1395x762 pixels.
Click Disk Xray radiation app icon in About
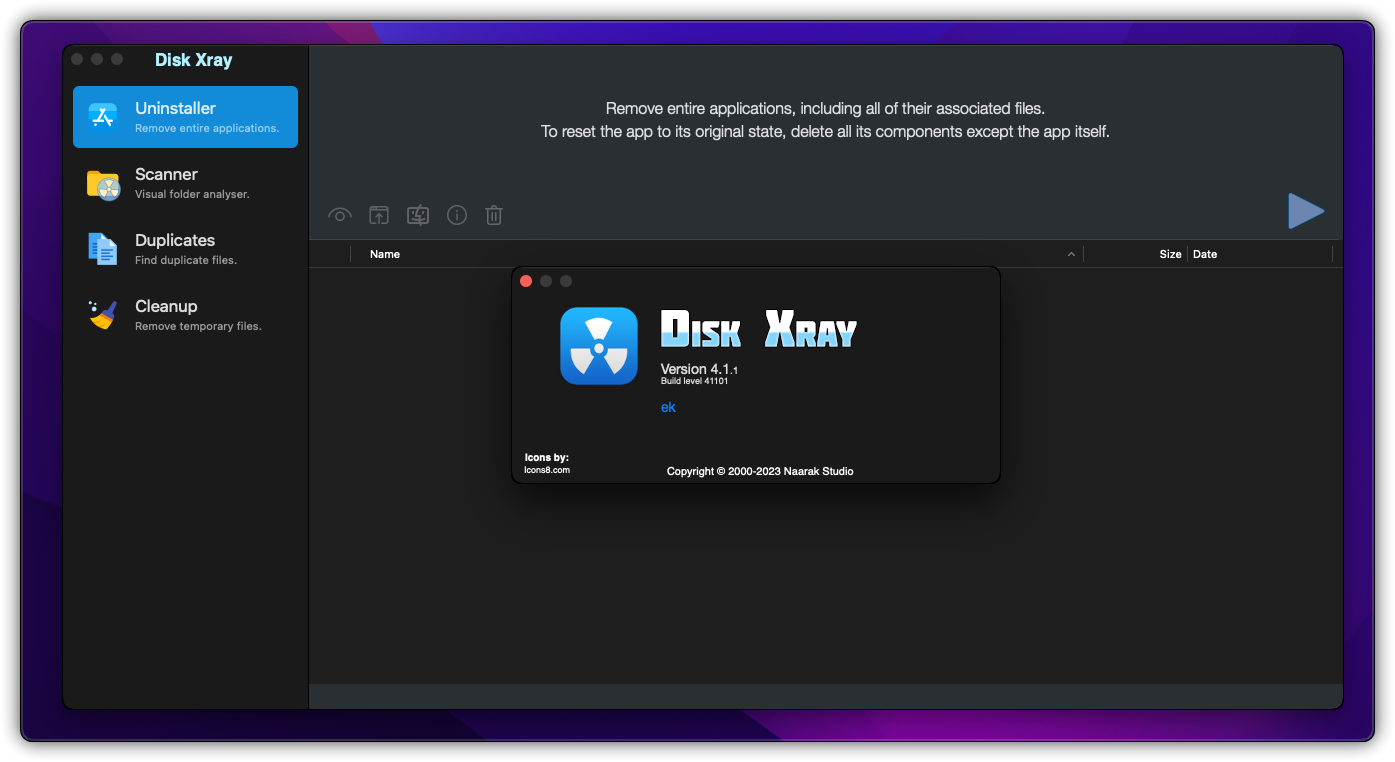click(x=599, y=346)
